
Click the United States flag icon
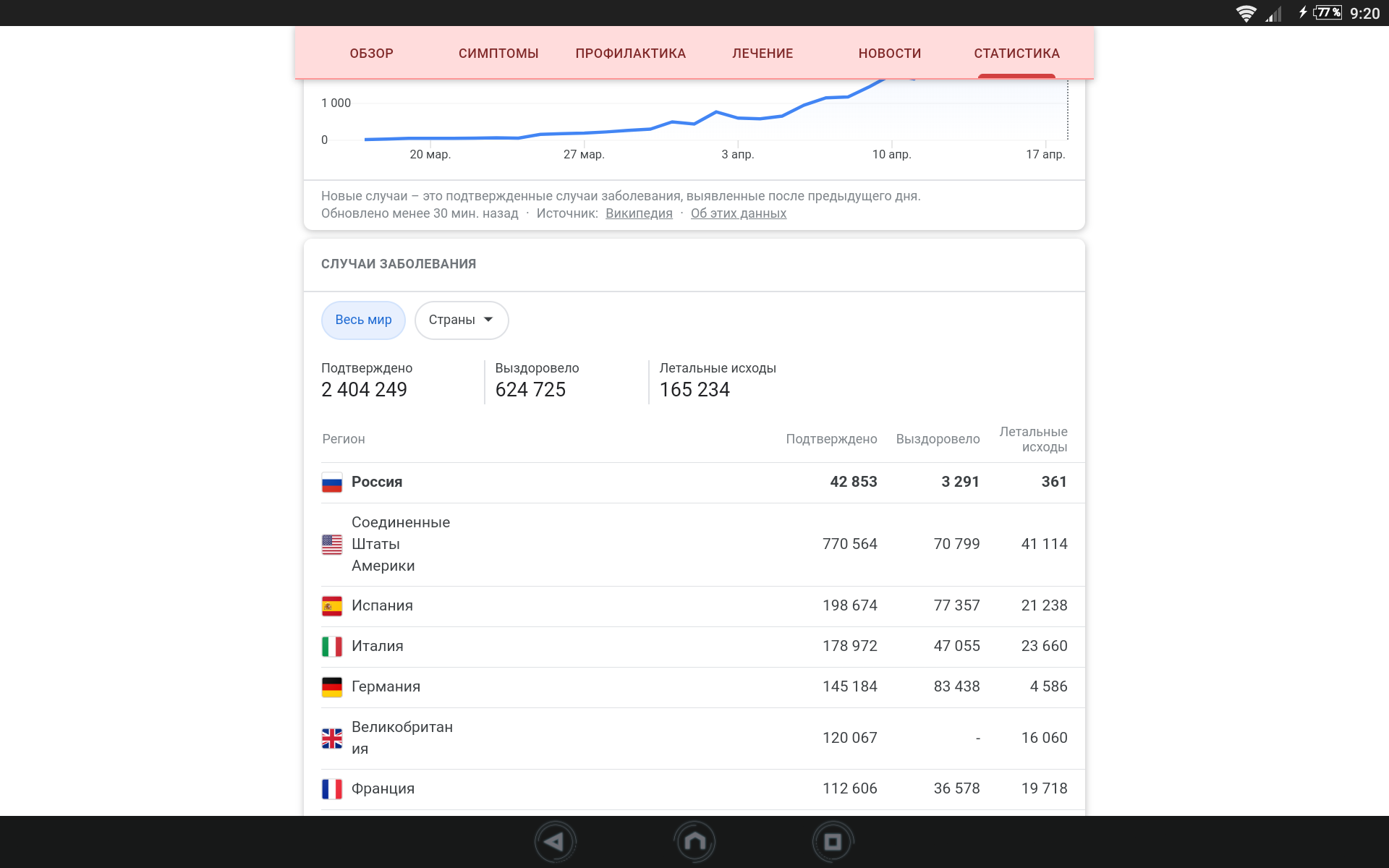[x=332, y=544]
